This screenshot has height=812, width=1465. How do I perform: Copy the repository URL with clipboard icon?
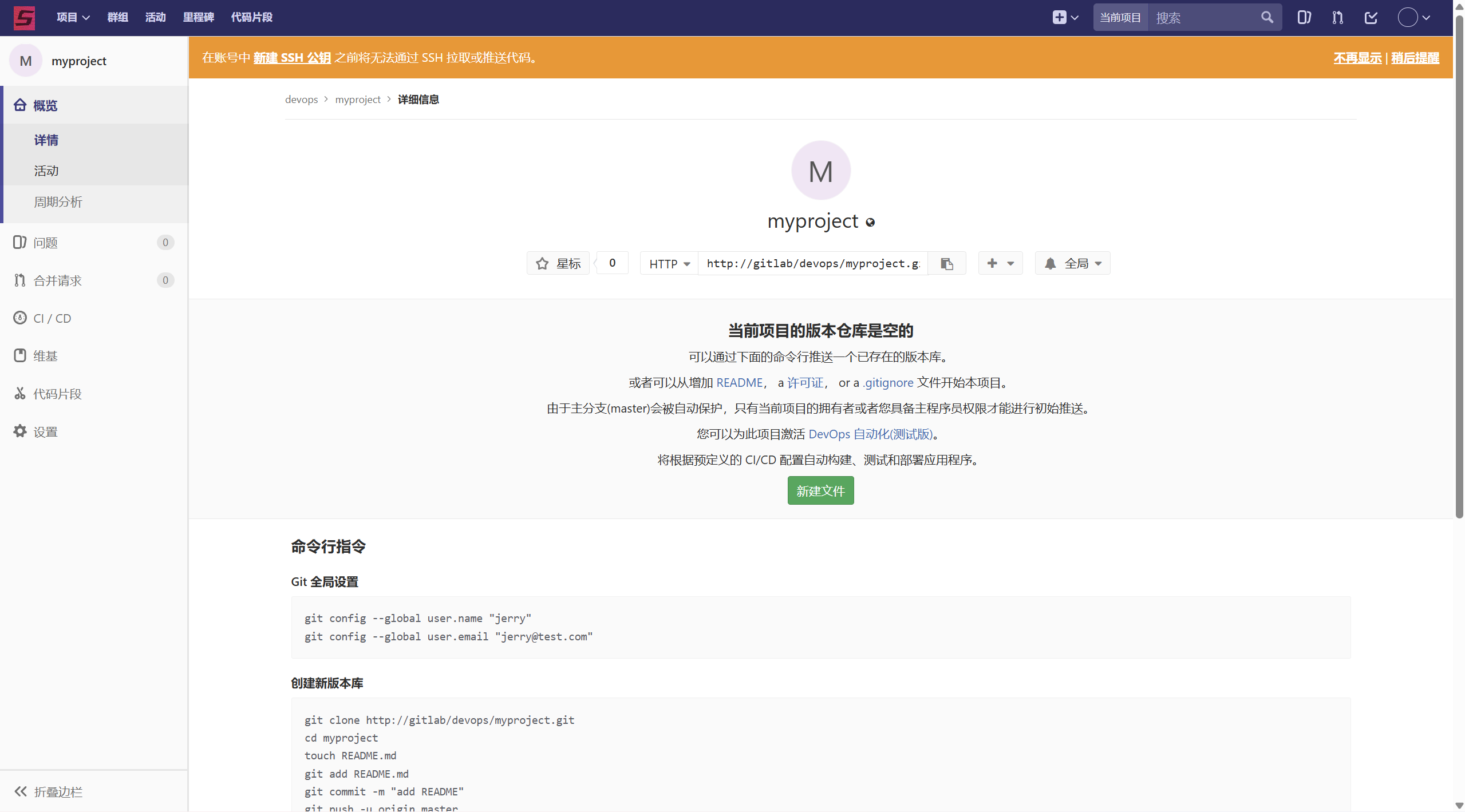click(947, 263)
